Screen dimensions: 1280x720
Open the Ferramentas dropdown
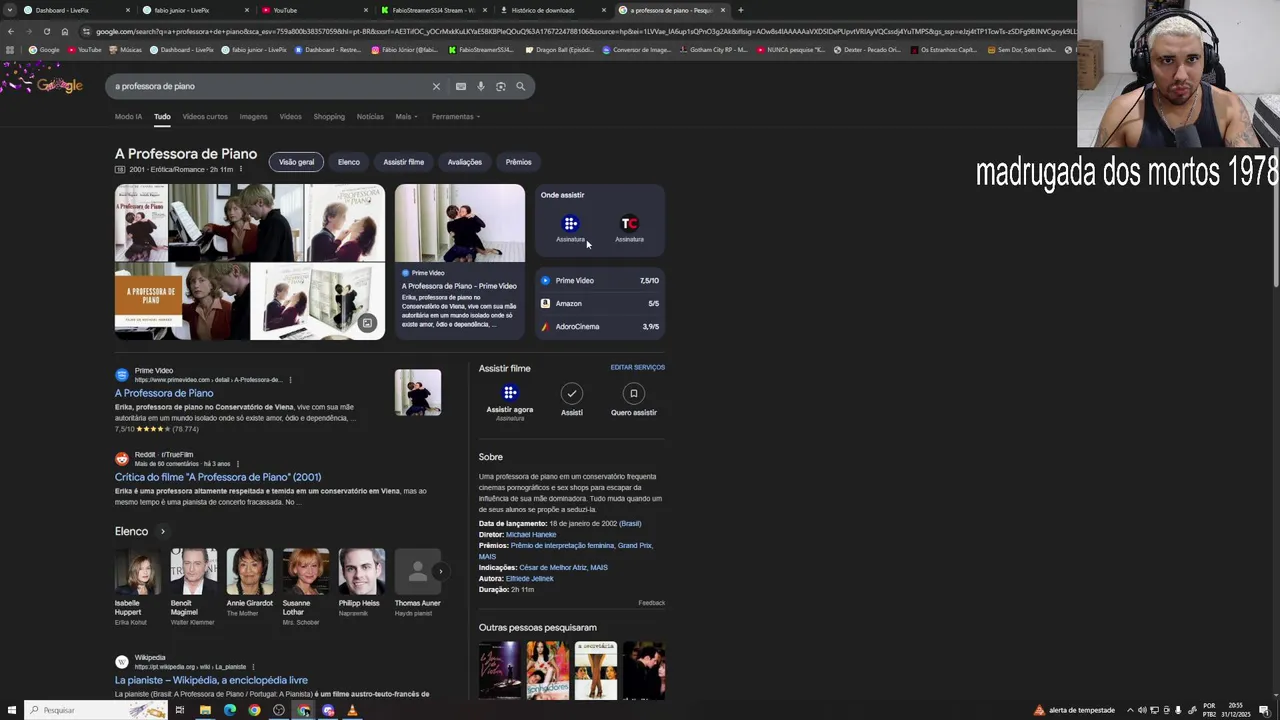pos(456,117)
